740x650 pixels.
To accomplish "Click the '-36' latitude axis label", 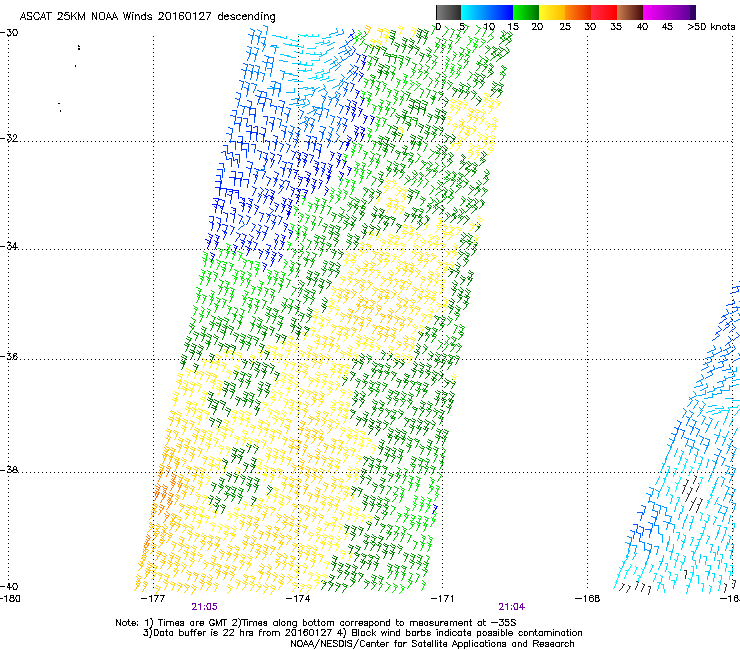I will tap(9, 356).
